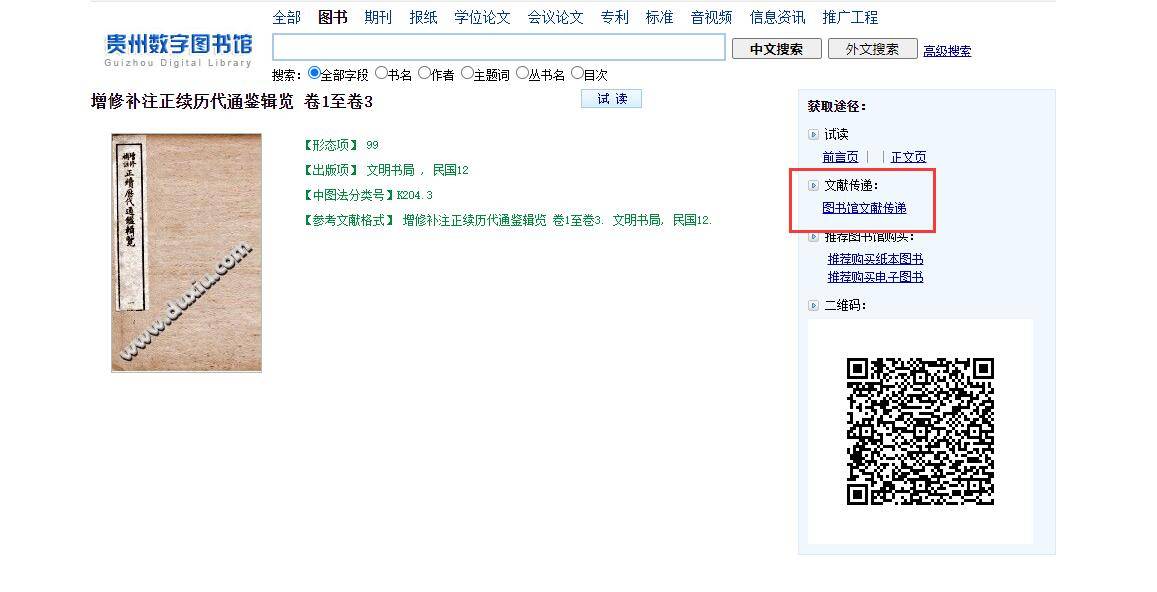Open the 学位论文 category tab

click(x=482, y=17)
